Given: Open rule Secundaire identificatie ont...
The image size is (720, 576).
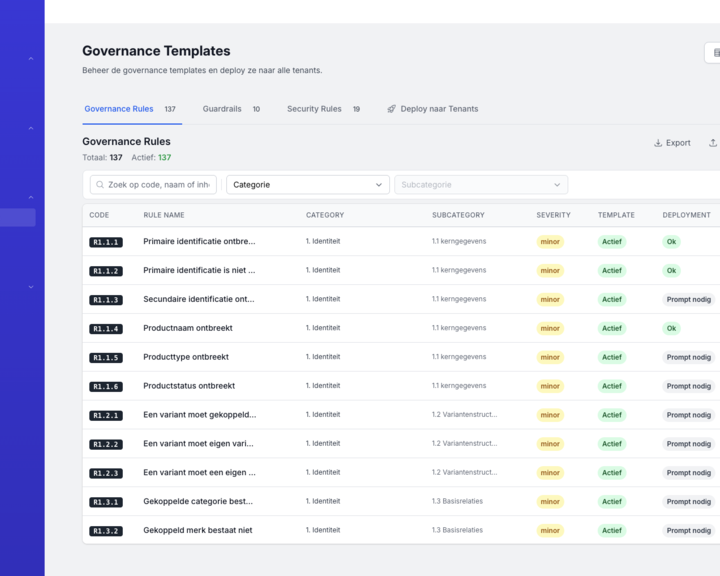Looking at the screenshot, I should pos(199,299).
